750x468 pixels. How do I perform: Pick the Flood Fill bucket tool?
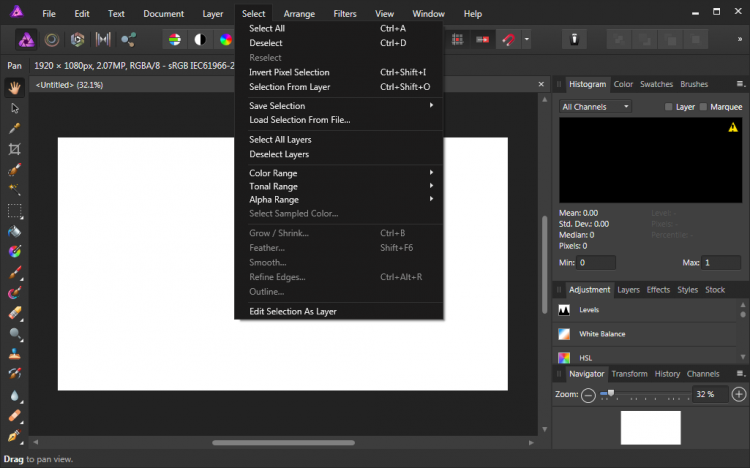(x=15, y=231)
